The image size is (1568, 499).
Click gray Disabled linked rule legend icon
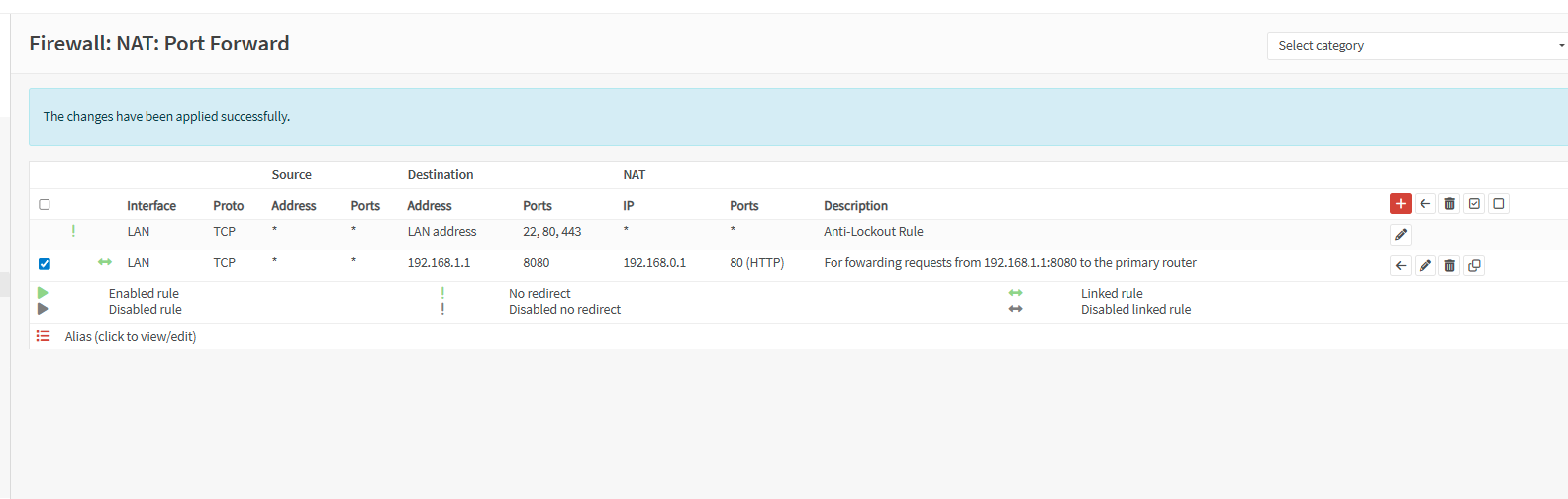(x=1015, y=309)
